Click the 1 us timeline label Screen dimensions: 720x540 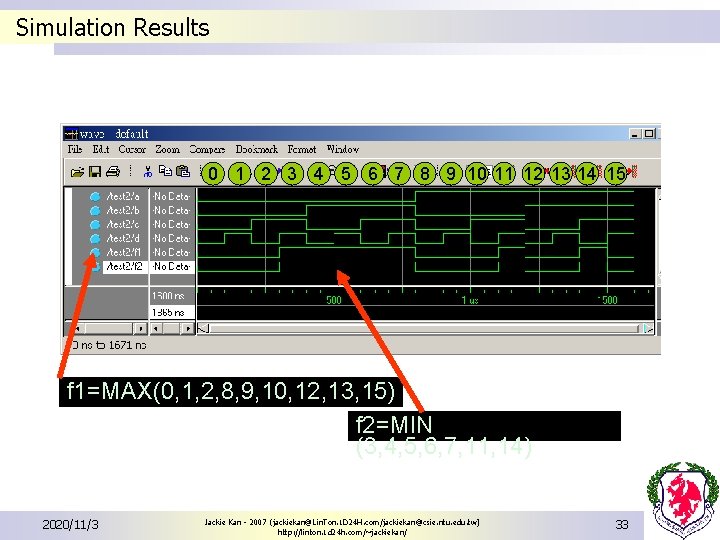click(470, 300)
